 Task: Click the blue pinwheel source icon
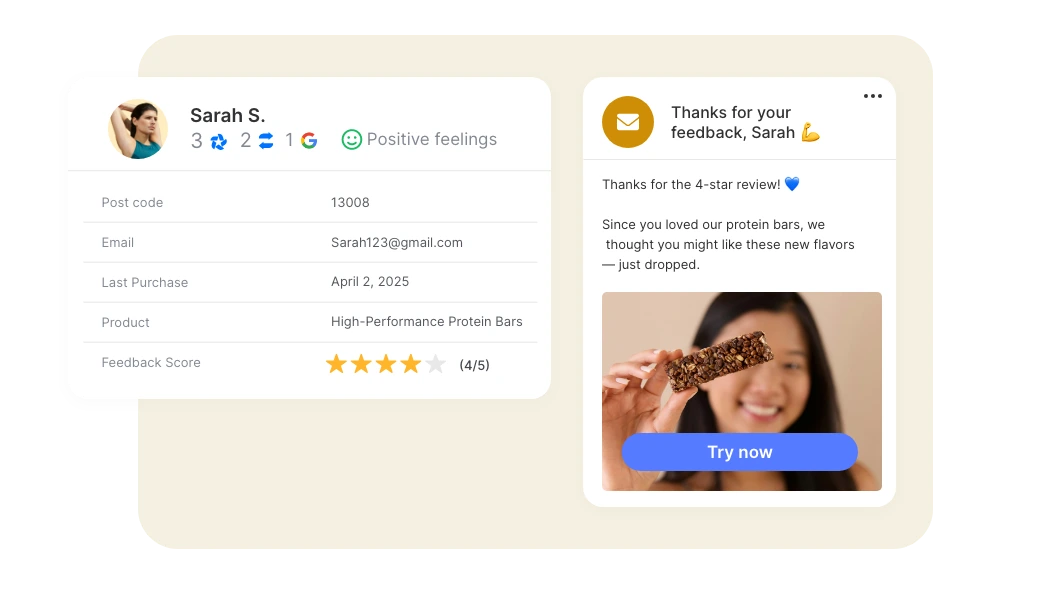pyautogui.click(x=219, y=141)
